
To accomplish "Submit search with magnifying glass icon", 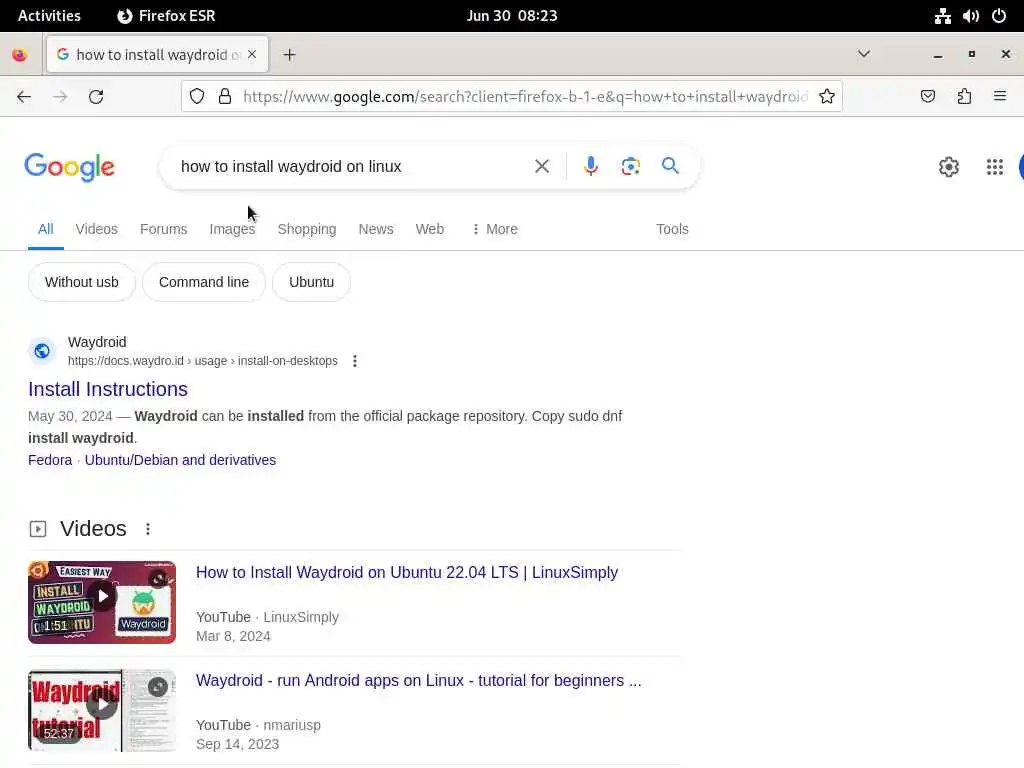I will [x=670, y=166].
